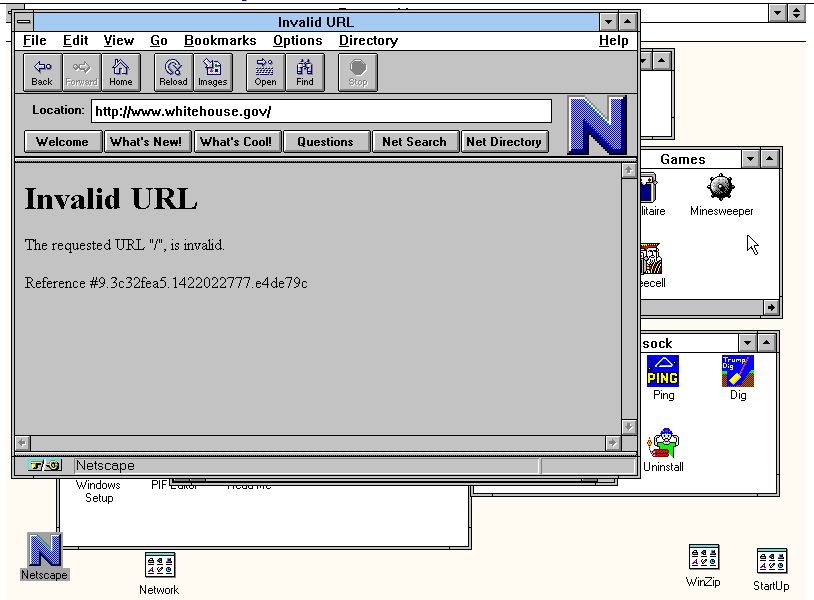Click the Reference number text line
814x600 pixels.
click(166, 283)
